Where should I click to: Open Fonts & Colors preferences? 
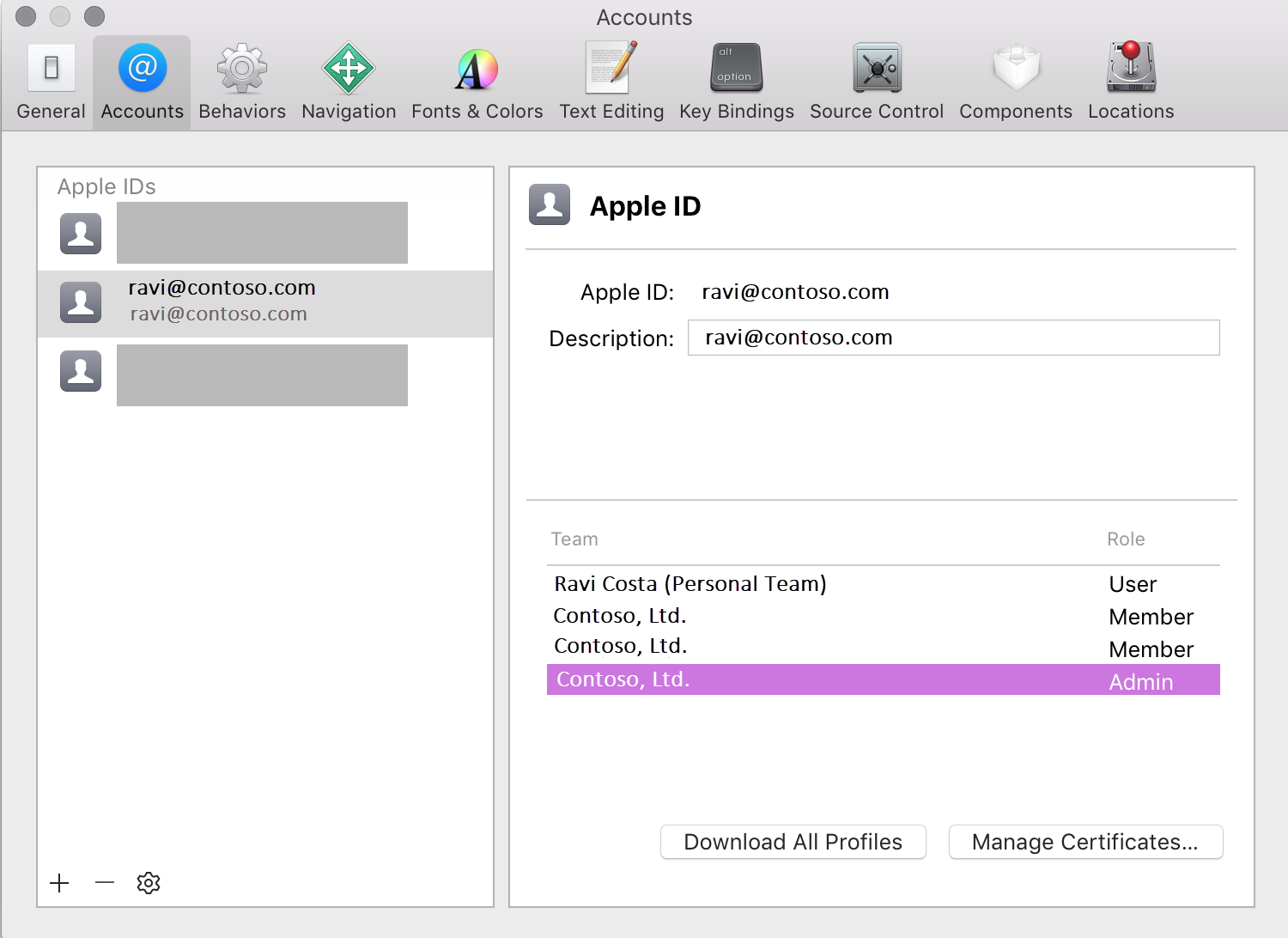point(477,82)
